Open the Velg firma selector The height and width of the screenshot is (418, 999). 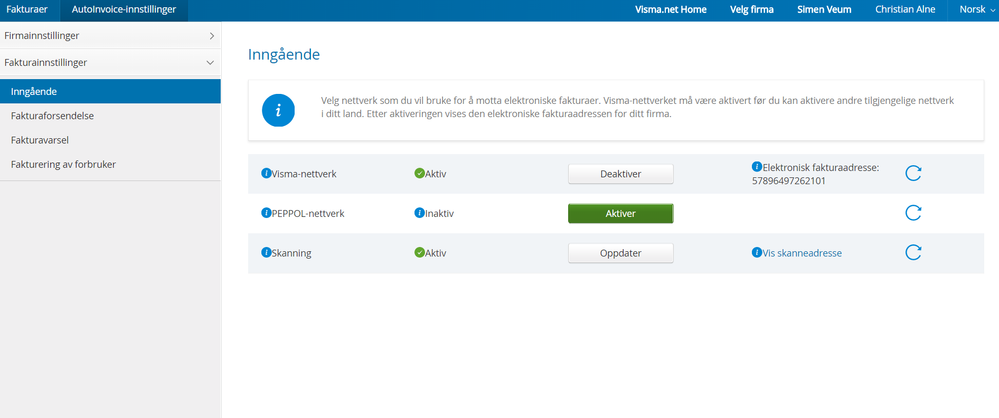coord(753,9)
